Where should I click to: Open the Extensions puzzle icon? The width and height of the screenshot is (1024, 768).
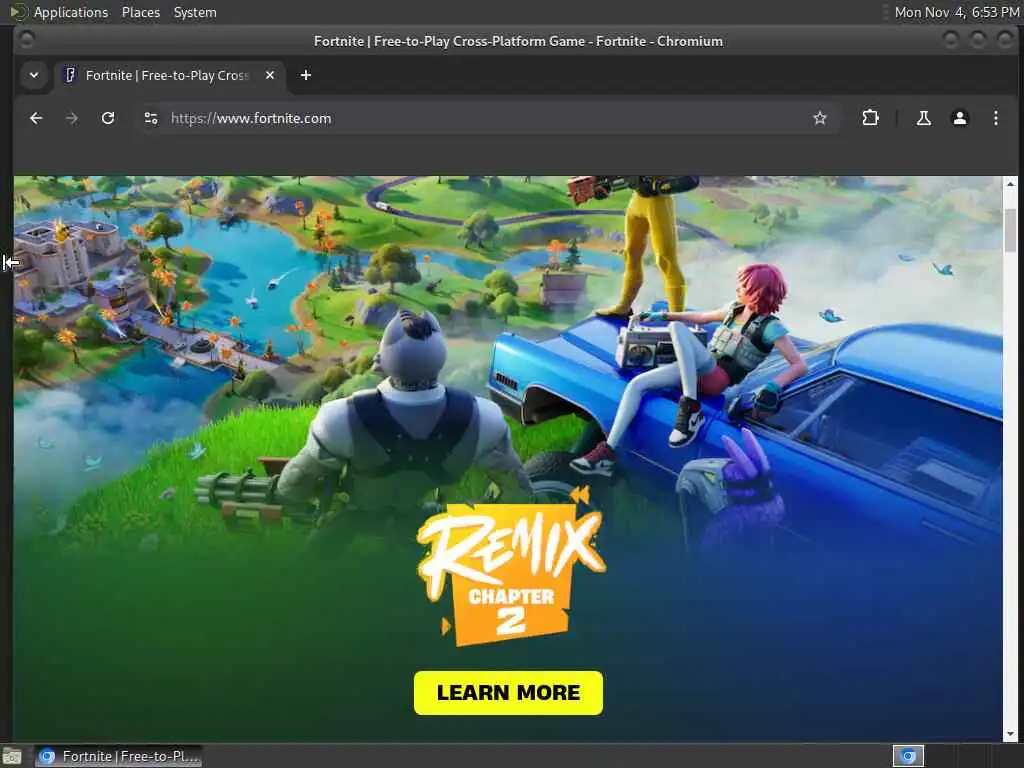click(x=871, y=118)
